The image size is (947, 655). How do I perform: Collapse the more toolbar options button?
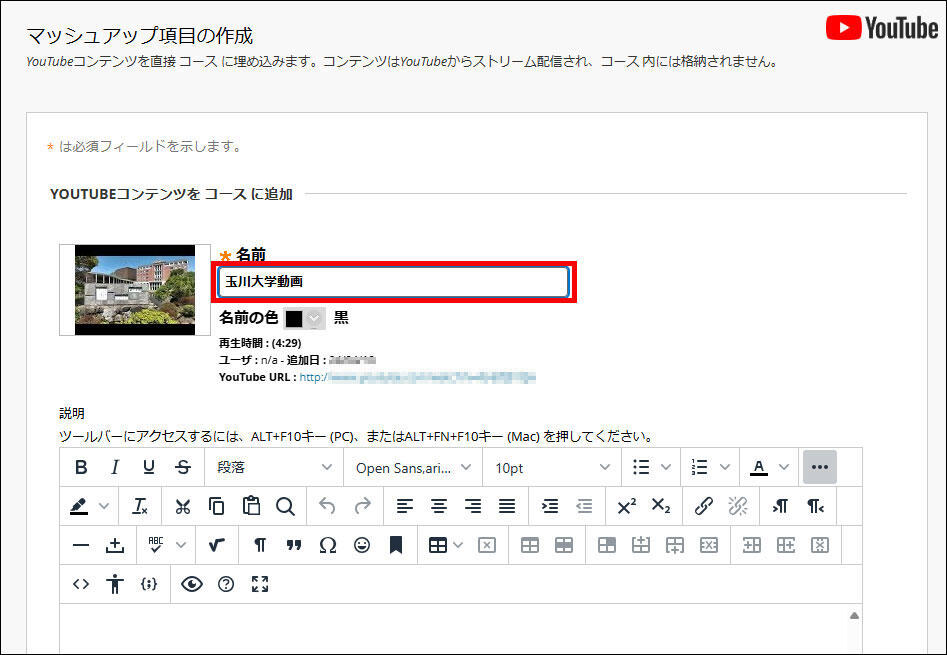coord(820,467)
